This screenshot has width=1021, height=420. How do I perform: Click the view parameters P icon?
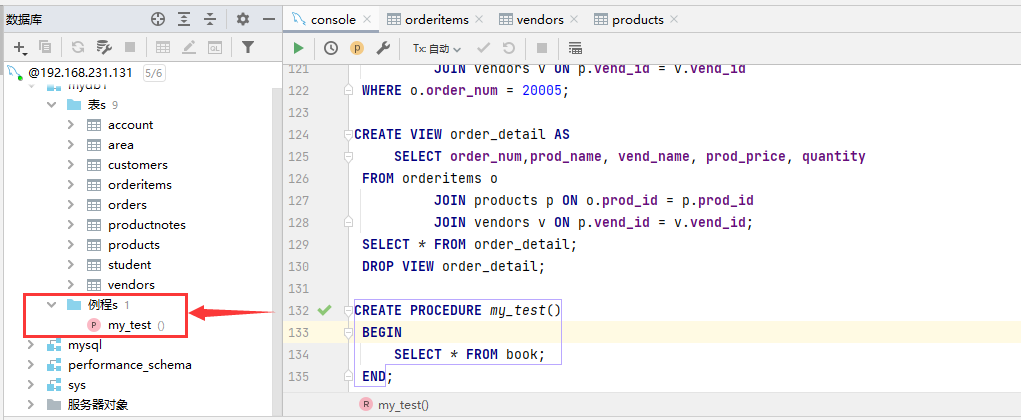[x=356, y=48]
